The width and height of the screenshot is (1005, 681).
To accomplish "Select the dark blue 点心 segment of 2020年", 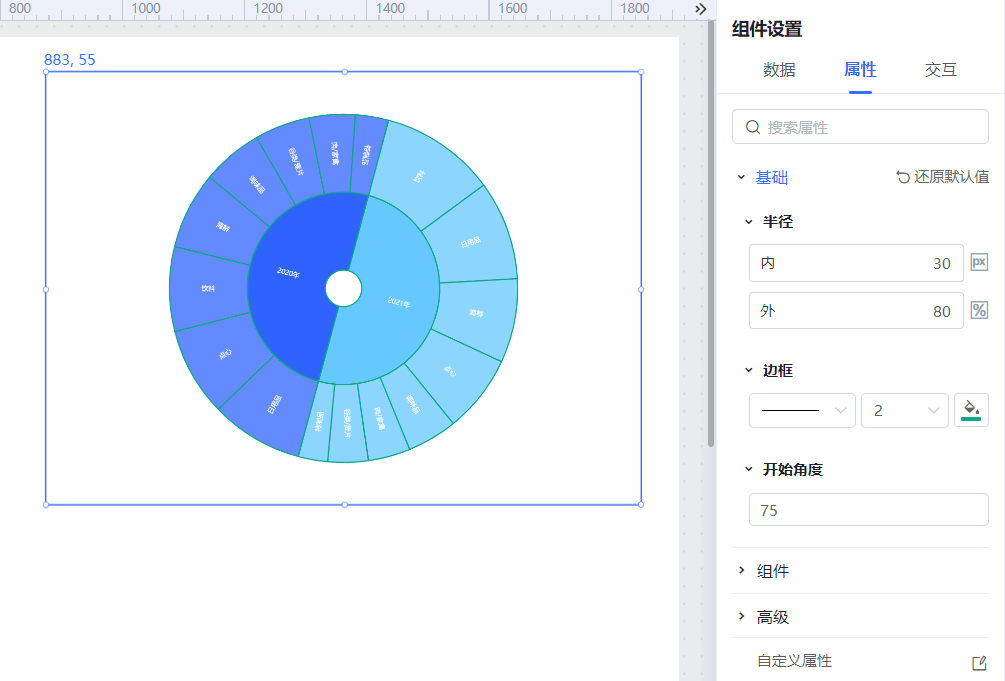I will pyautogui.click(x=225, y=354).
